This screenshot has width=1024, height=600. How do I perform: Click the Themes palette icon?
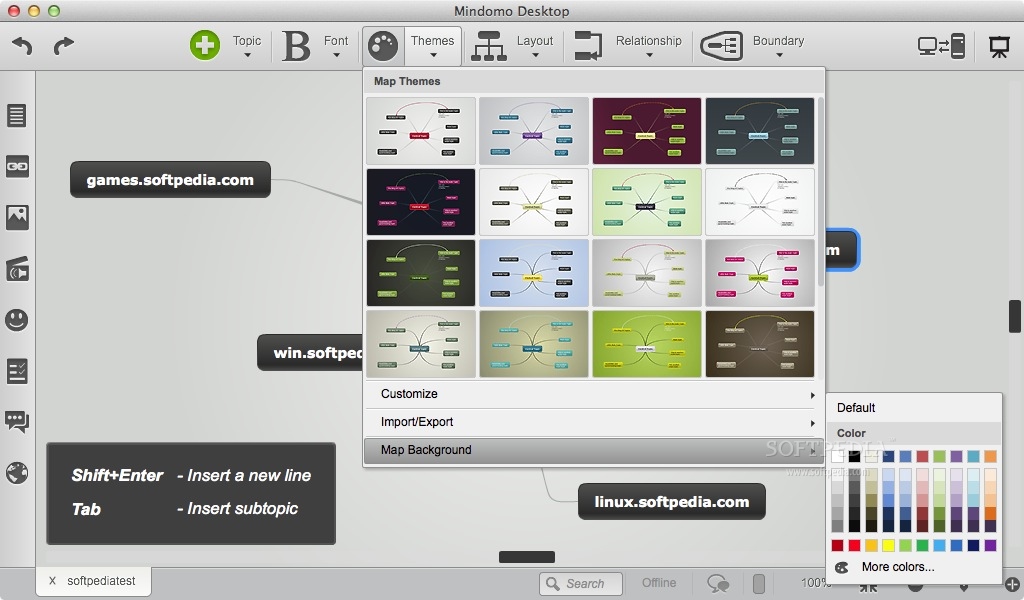(x=383, y=46)
